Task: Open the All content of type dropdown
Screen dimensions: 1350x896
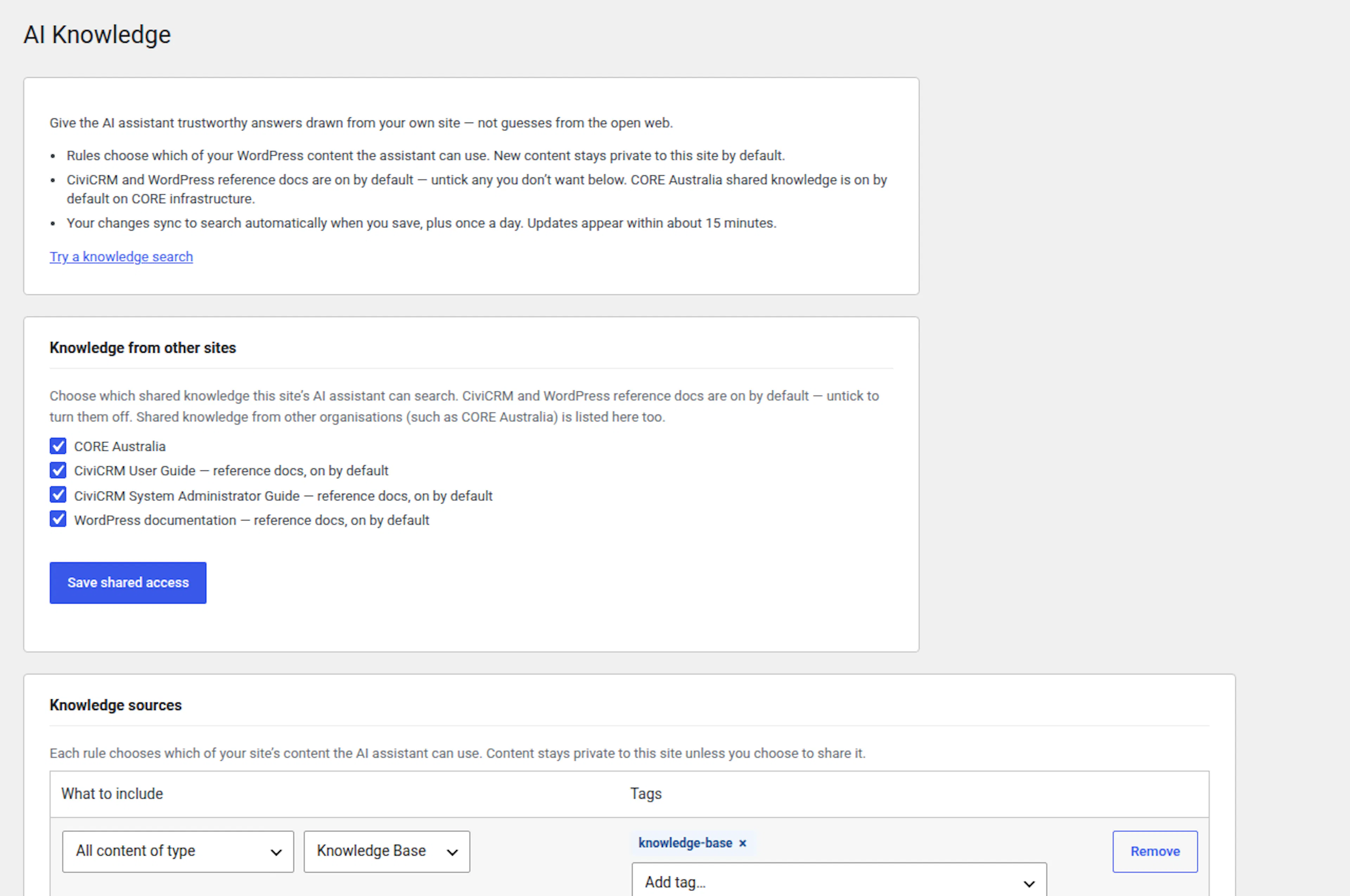Action: tap(178, 851)
